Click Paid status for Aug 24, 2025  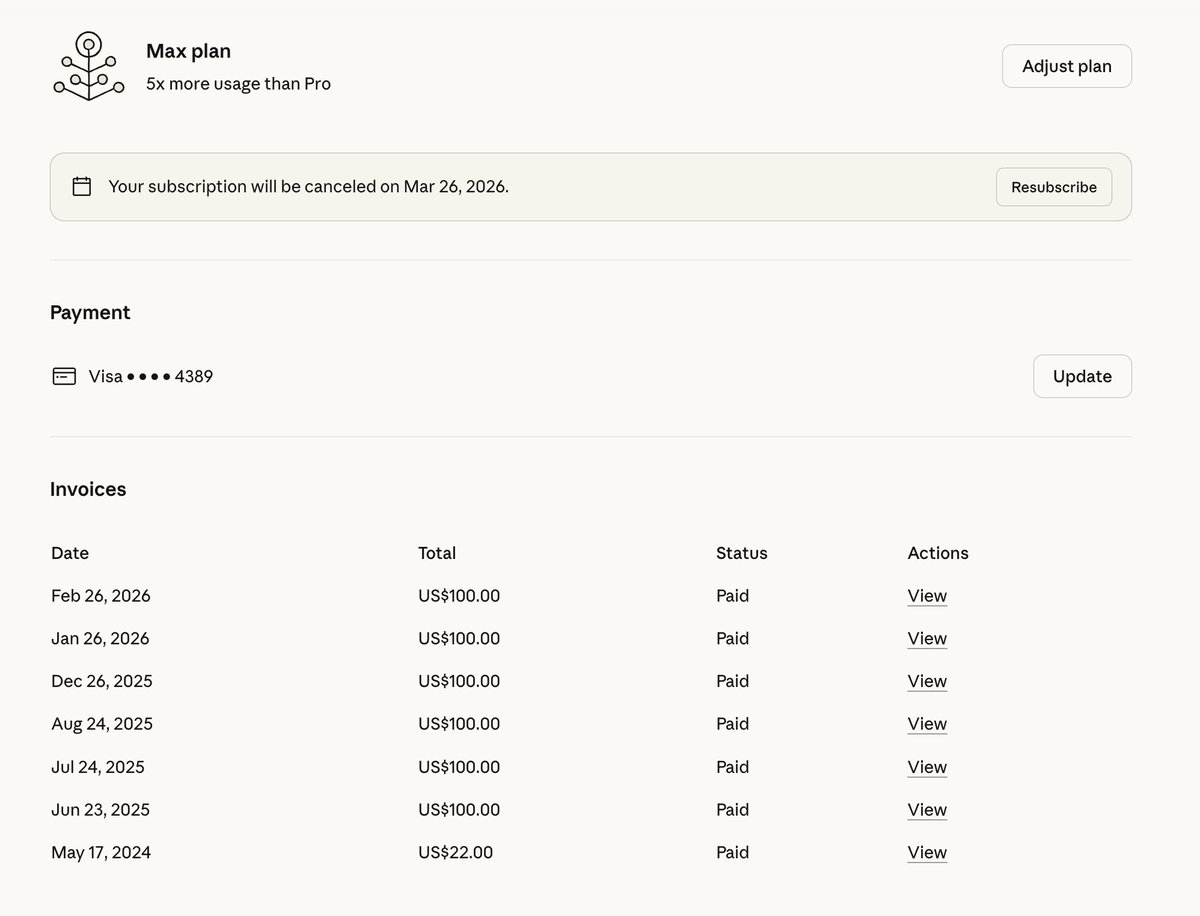tap(733, 724)
